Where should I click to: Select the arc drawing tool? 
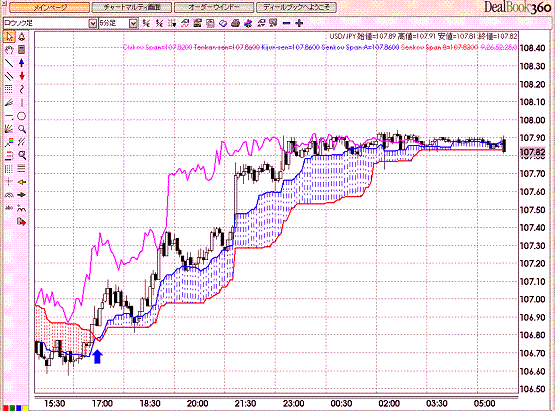tap(9, 195)
